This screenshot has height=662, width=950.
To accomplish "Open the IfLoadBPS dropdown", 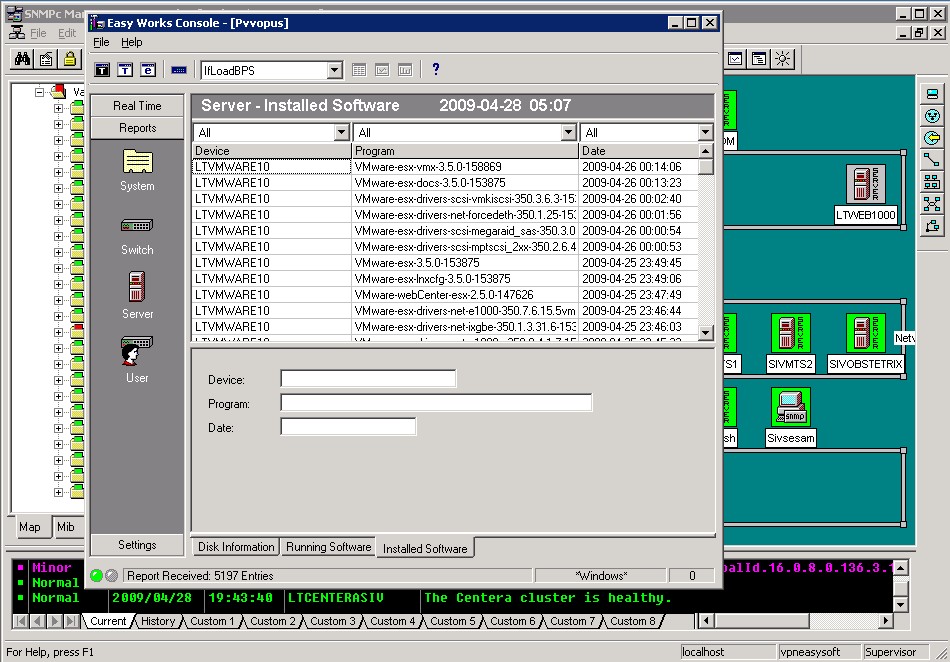I will [335, 70].
